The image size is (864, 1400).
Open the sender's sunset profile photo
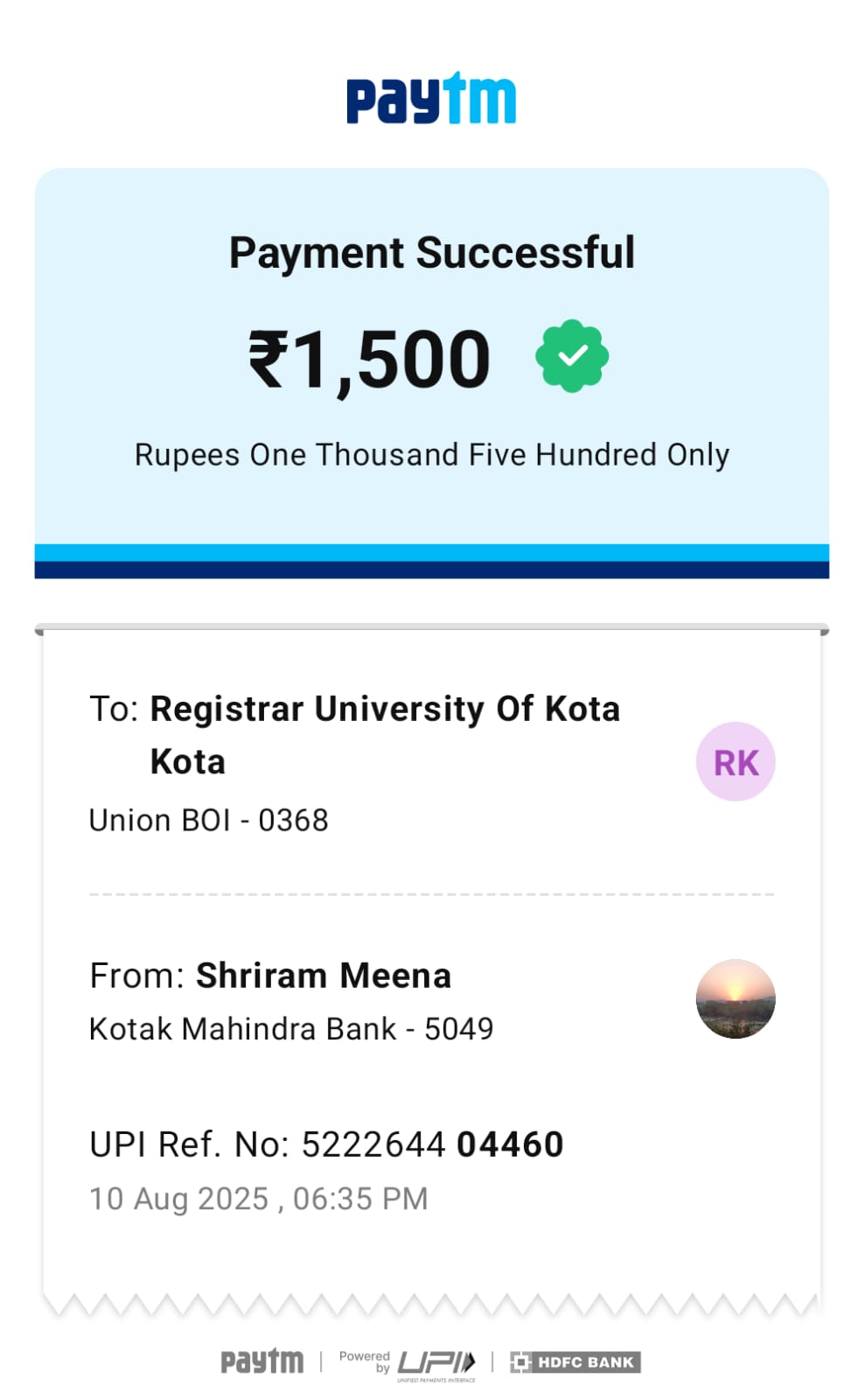[735, 999]
